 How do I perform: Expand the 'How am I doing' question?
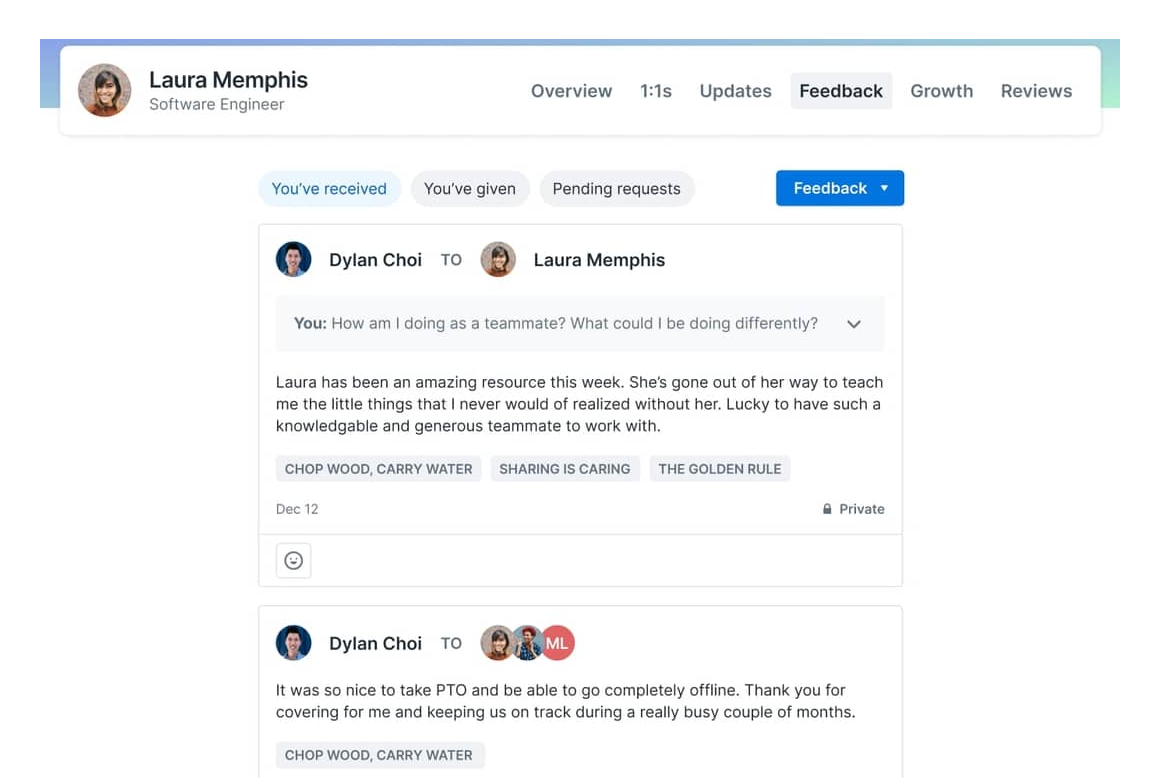[854, 324]
